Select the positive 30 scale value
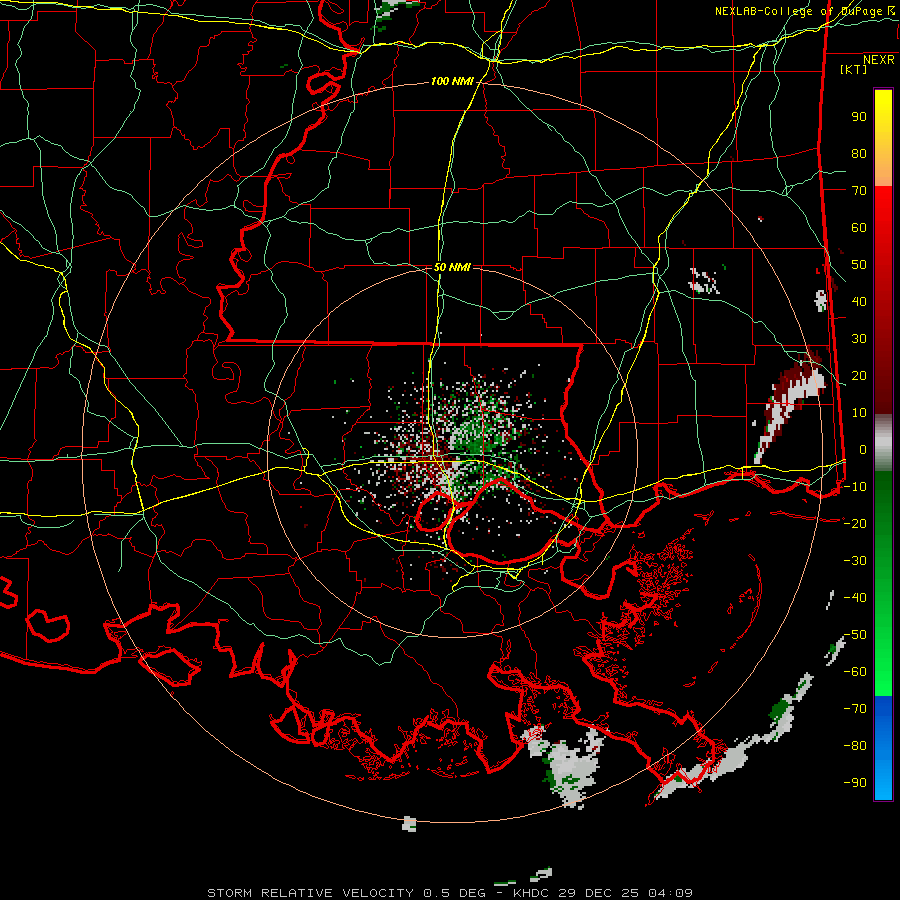This screenshot has width=900, height=900. point(859,339)
